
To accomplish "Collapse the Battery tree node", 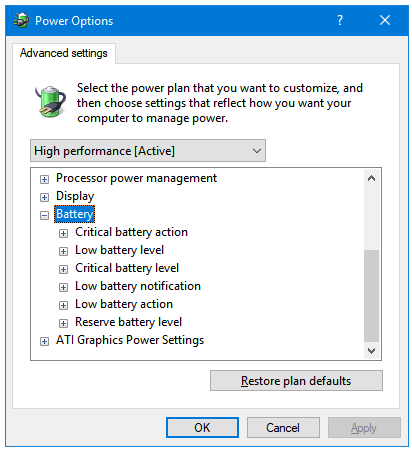I will tap(44, 215).
